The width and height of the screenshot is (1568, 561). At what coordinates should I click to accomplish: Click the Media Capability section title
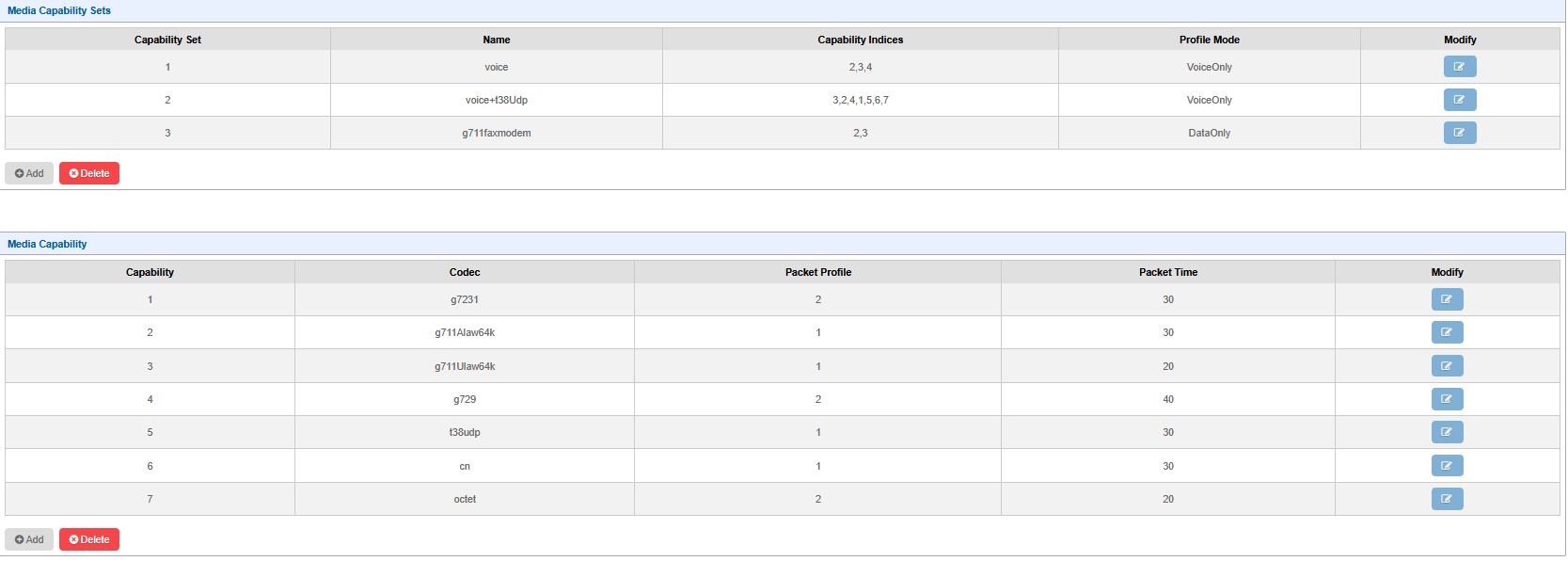tap(47, 244)
